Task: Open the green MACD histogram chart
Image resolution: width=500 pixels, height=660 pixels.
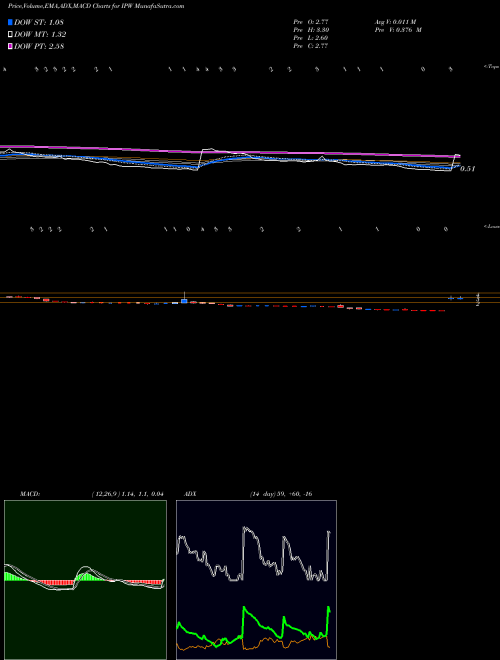Action: 85,580
